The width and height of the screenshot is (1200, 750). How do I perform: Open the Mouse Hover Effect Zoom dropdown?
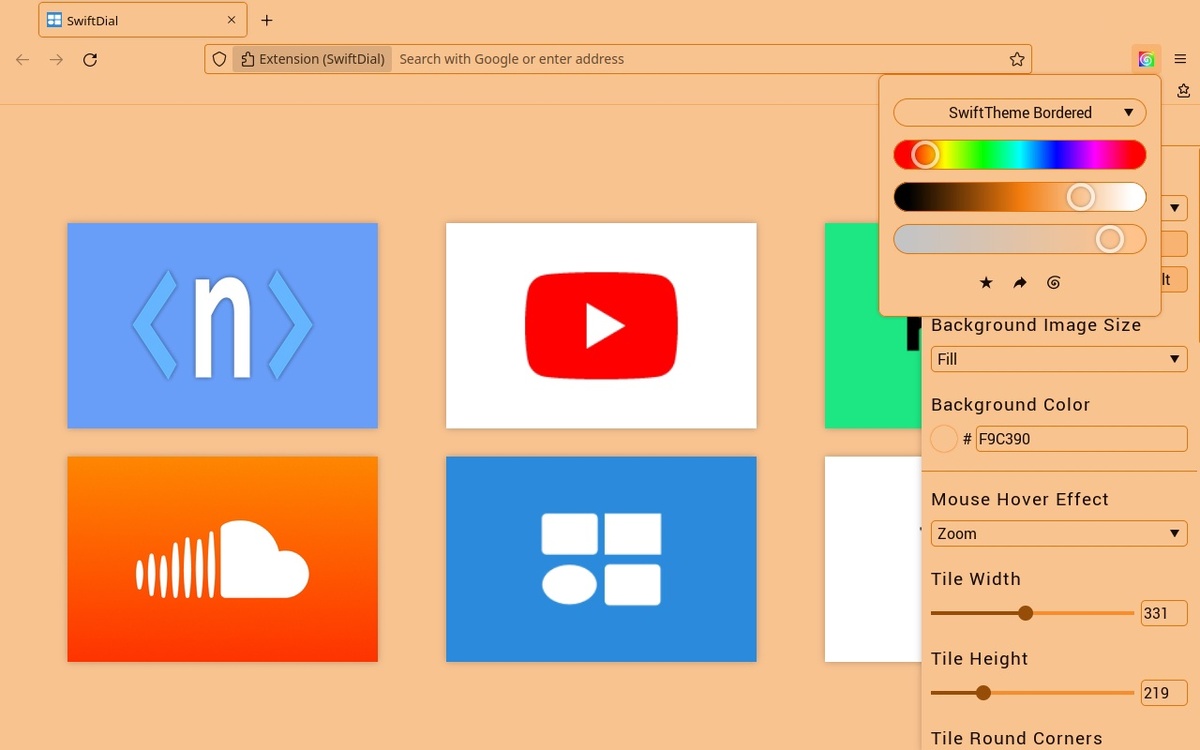point(1059,534)
